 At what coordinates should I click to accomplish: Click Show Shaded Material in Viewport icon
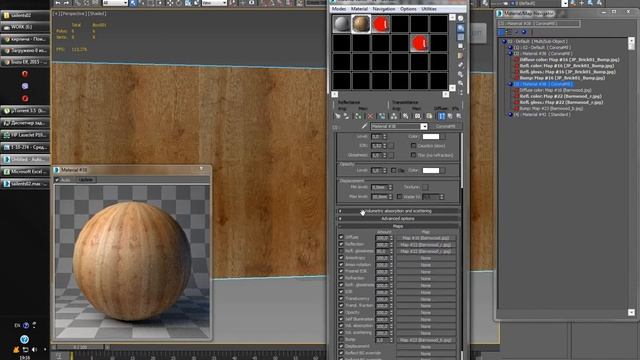429,116
